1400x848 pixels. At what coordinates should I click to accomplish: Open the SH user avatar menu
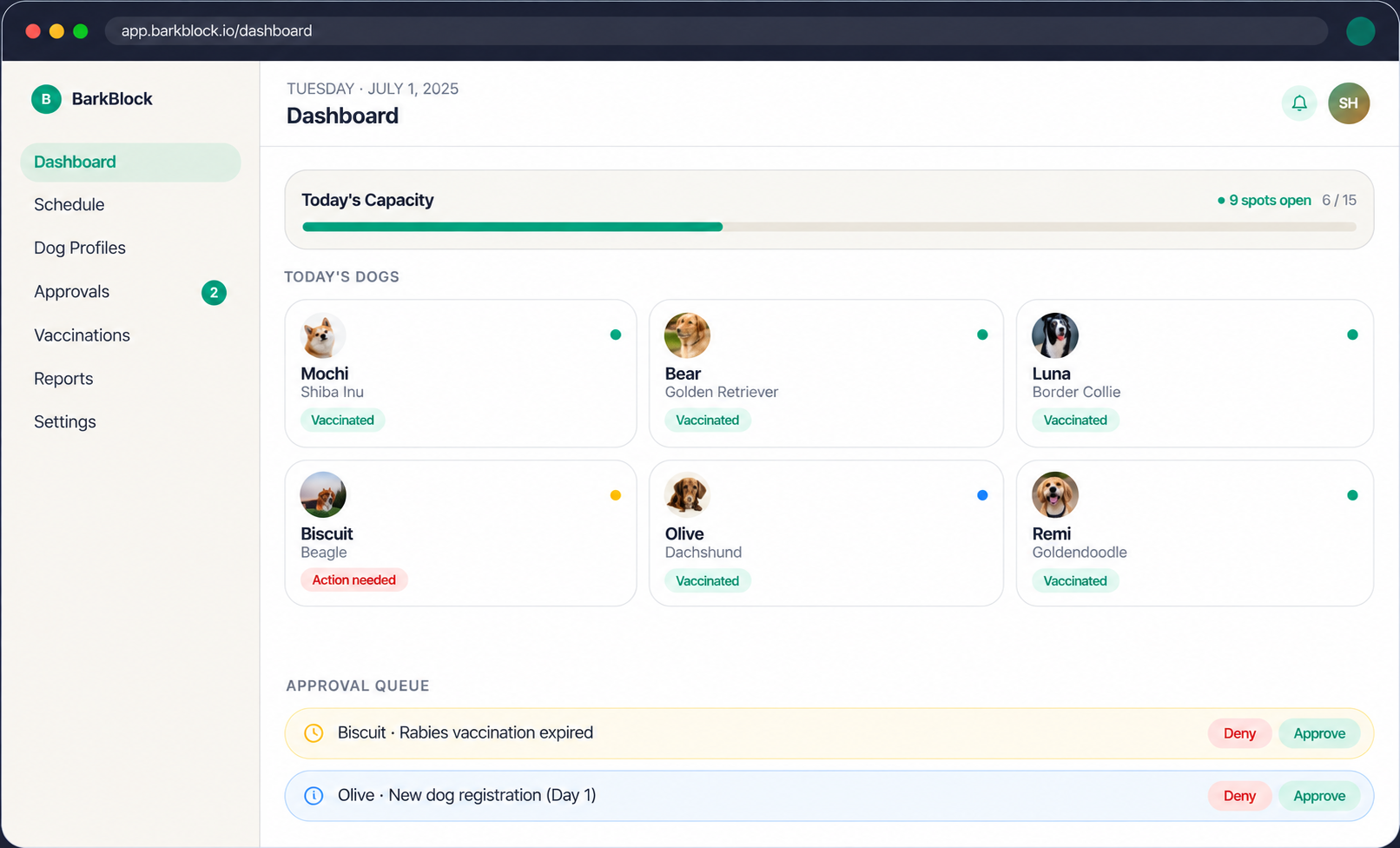click(x=1349, y=103)
